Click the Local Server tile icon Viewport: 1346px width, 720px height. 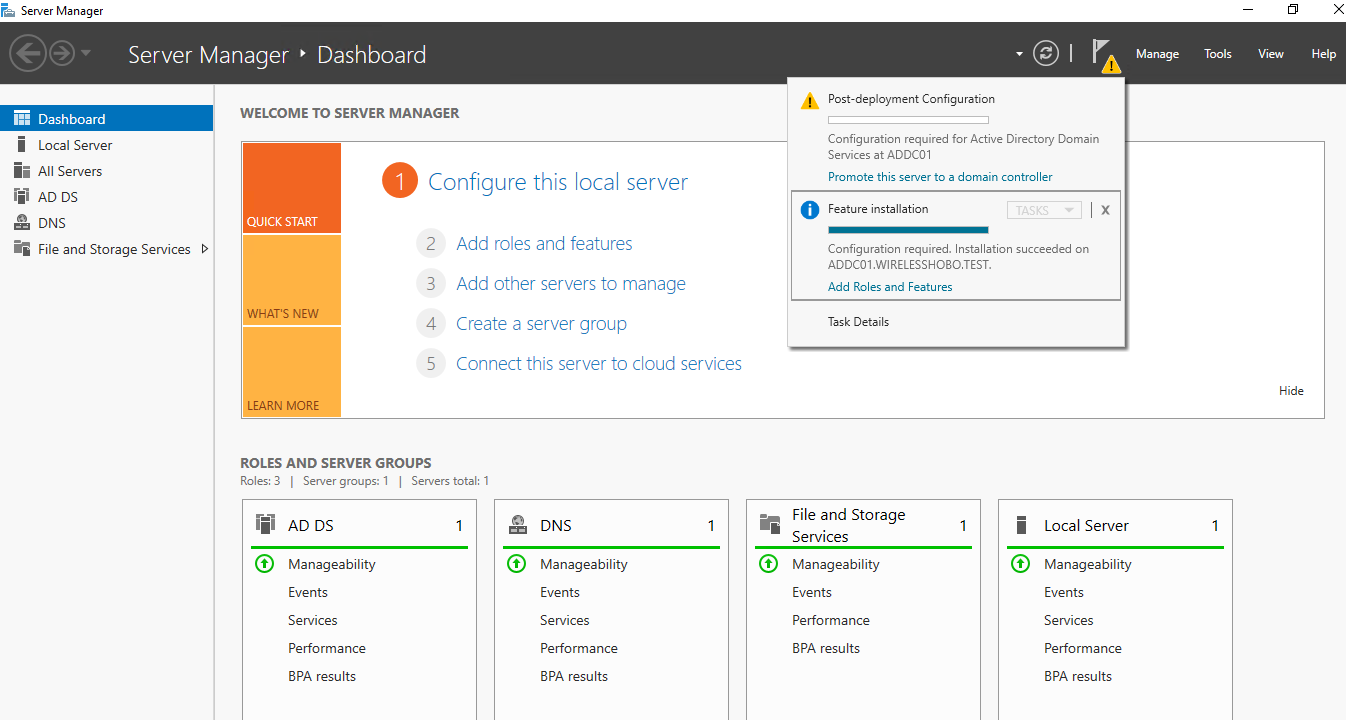click(1021, 525)
